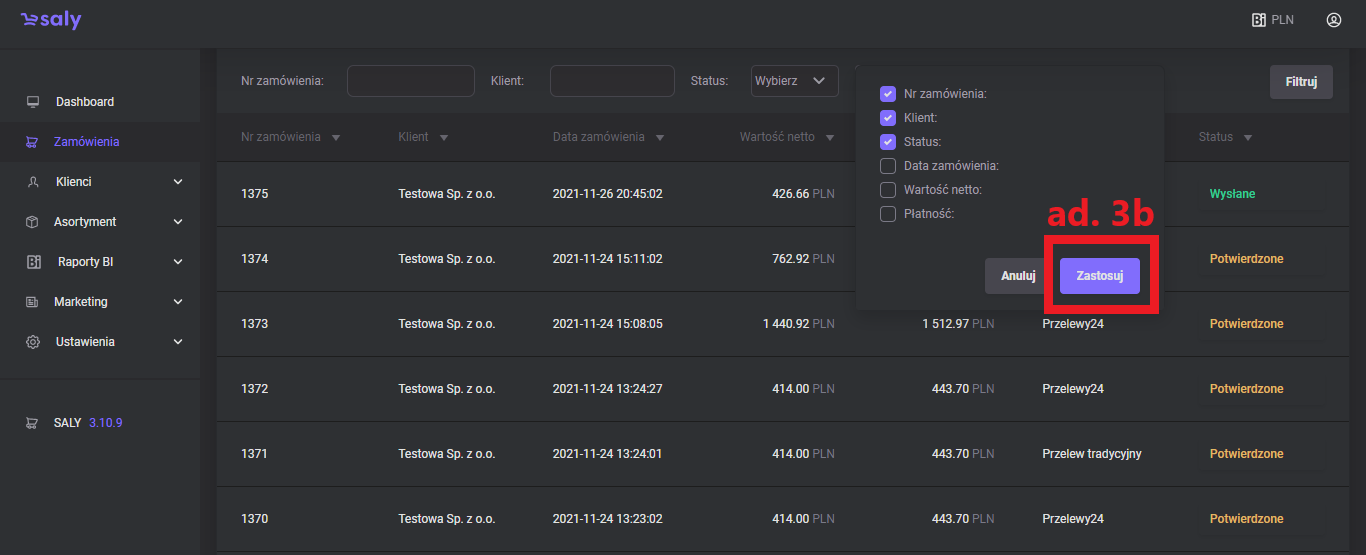Click the PLN currency icon
The height and width of the screenshot is (555, 1366).
click(1259, 20)
